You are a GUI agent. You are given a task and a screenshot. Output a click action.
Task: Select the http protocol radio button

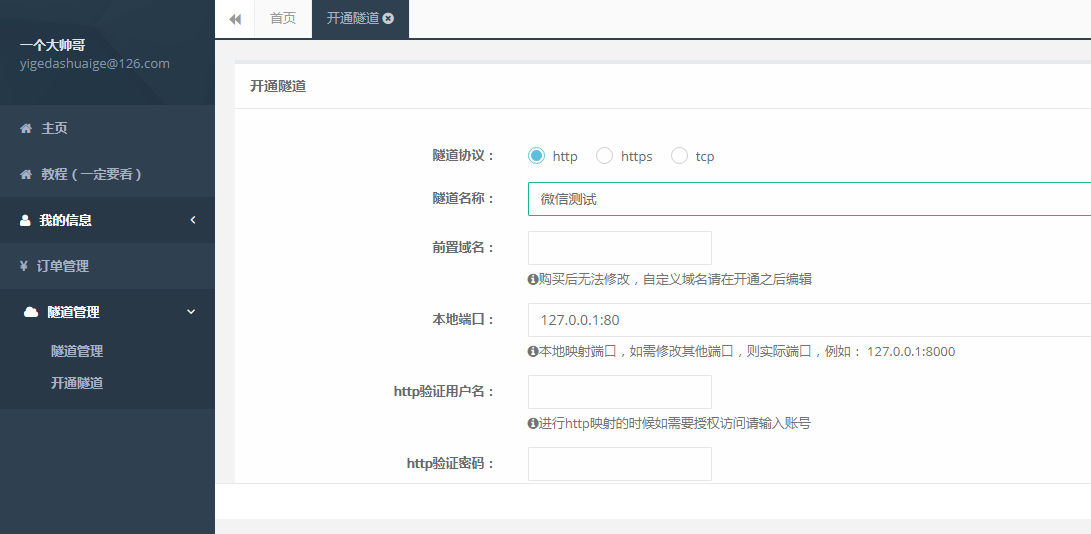click(536, 156)
